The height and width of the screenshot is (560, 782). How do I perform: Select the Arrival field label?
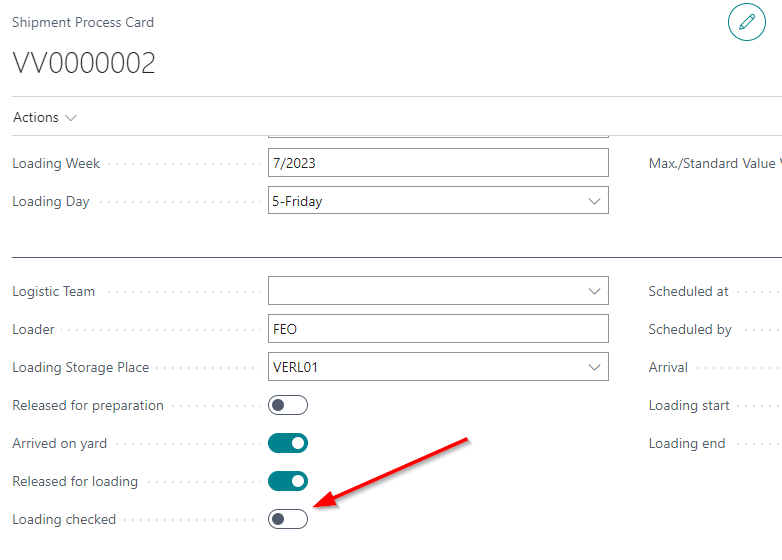click(x=668, y=367)
